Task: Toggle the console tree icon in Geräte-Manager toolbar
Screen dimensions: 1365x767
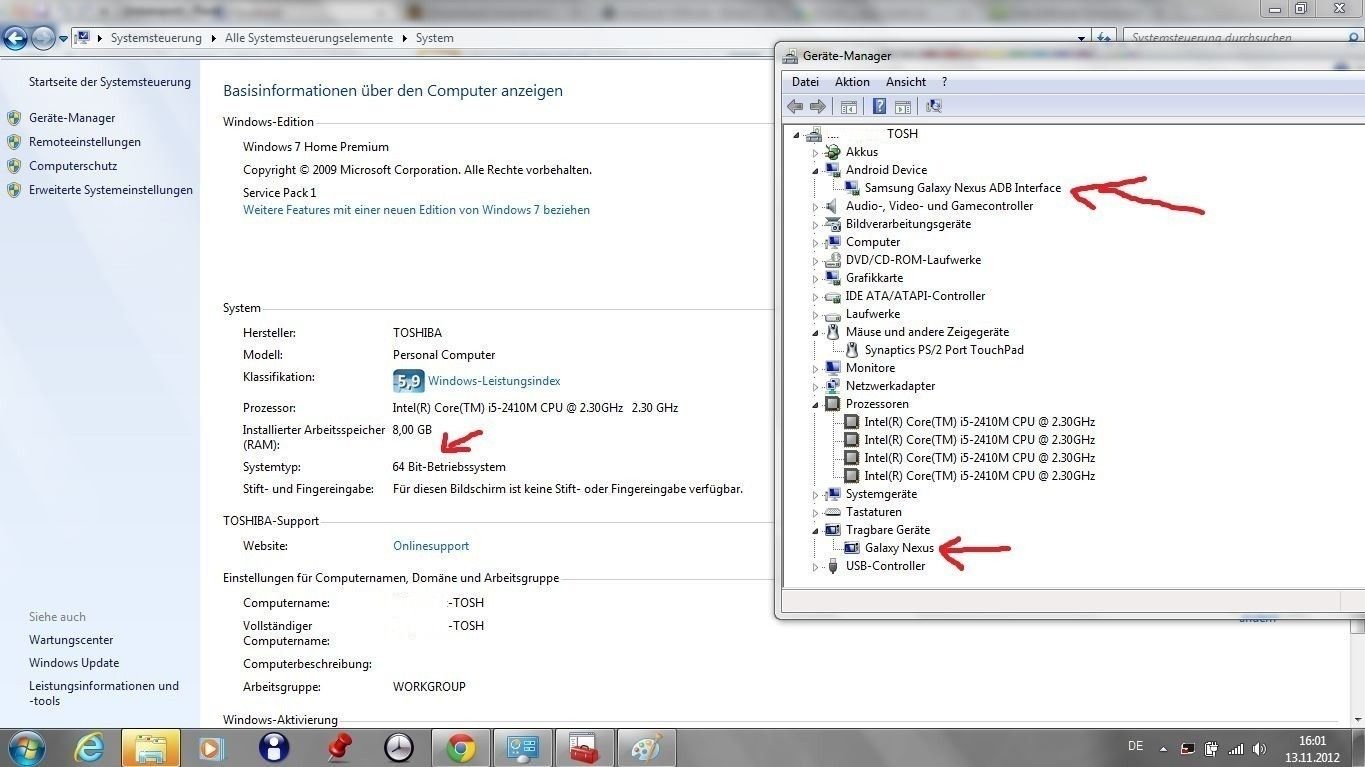Action: coord(849,106)
